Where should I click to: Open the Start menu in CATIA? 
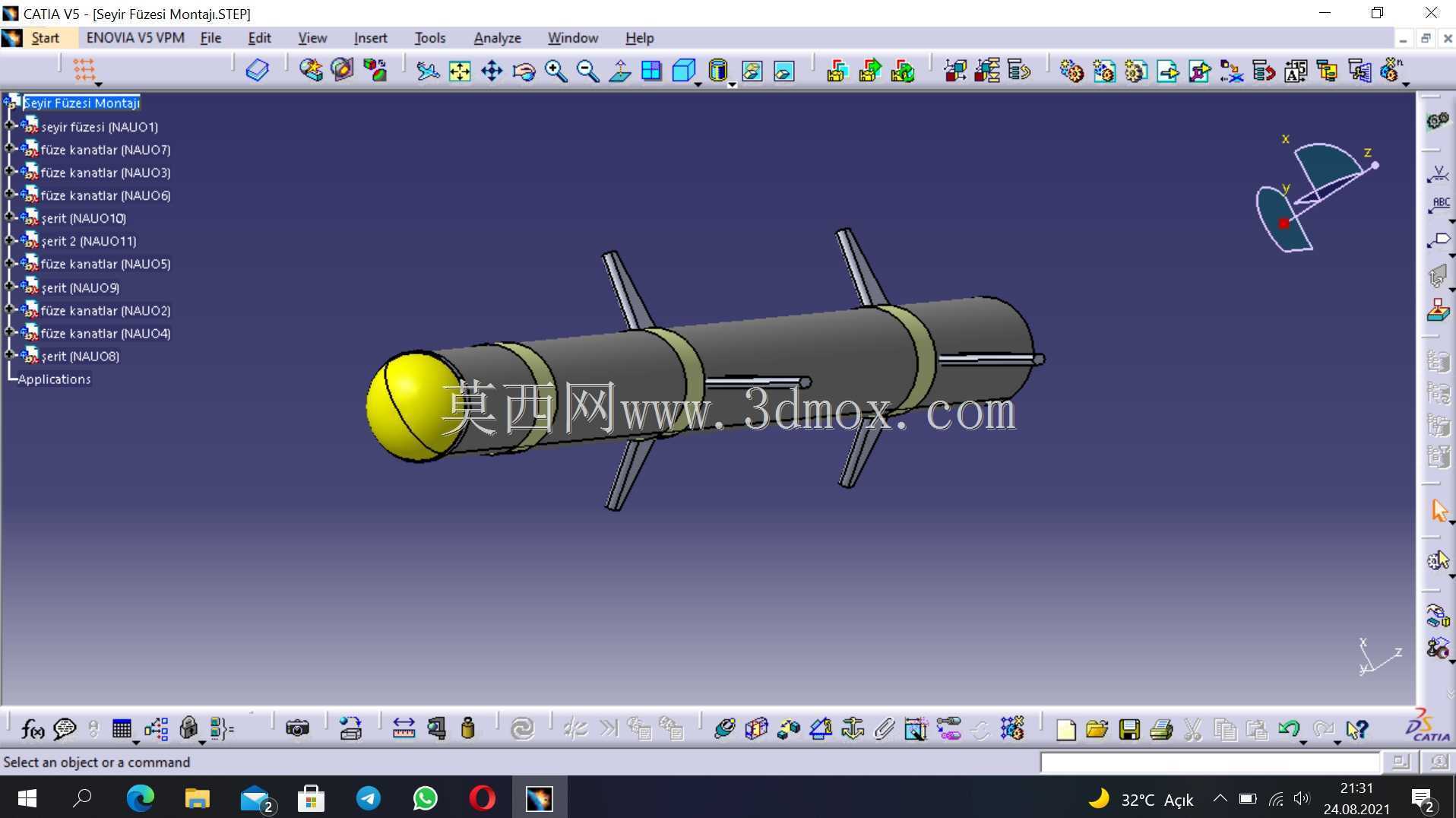pos(44,38)
